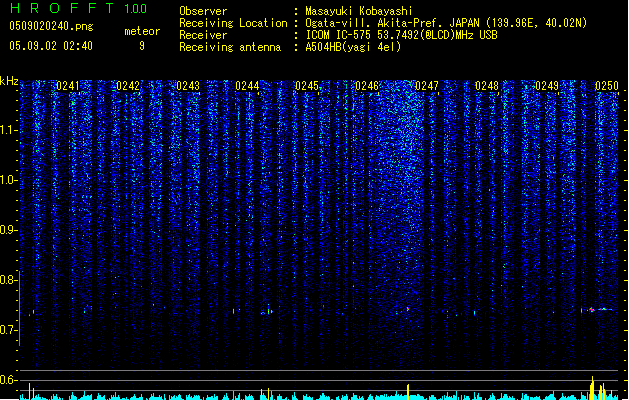Image resolution: width=629 pixels, height=400 pixels.
Task: Click the 0241 time marker
Action: [68, 86]
